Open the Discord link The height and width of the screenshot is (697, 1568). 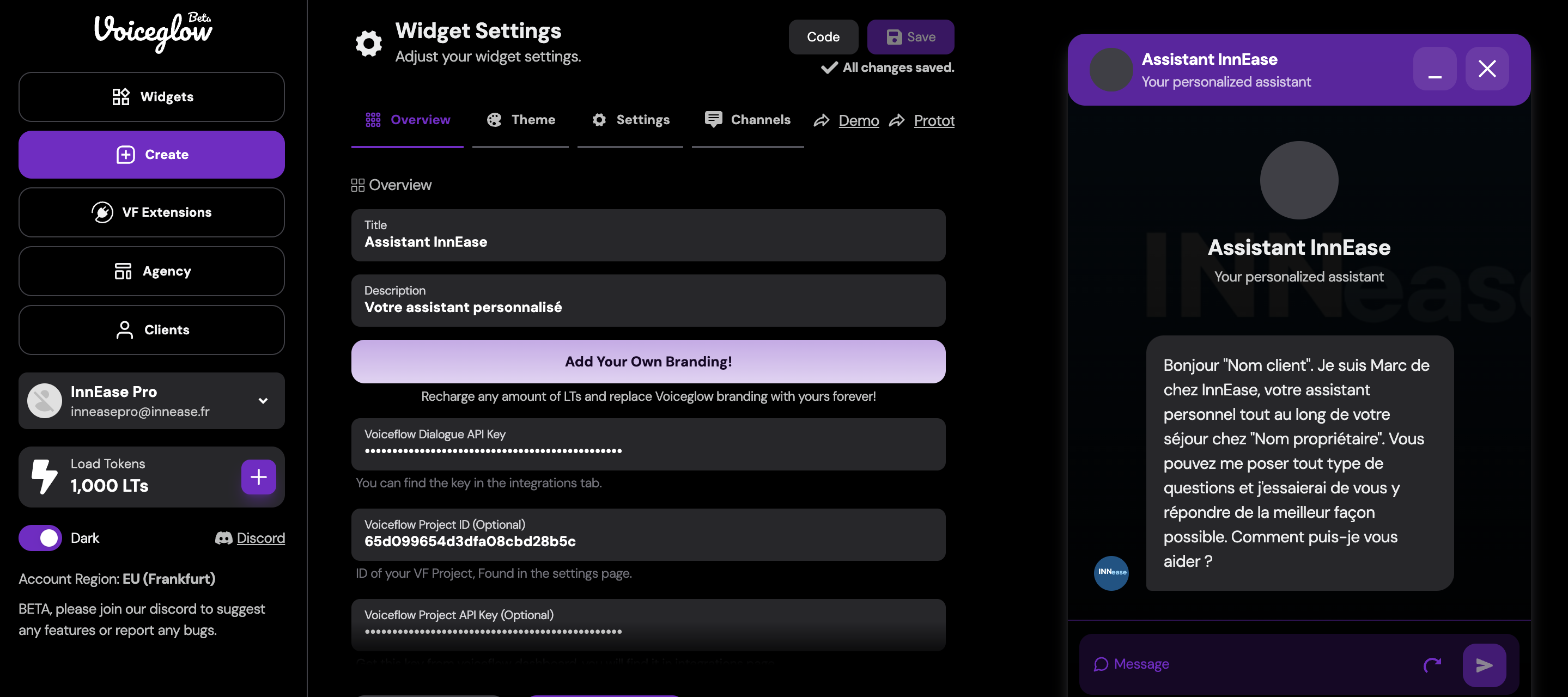pos(260,537)
